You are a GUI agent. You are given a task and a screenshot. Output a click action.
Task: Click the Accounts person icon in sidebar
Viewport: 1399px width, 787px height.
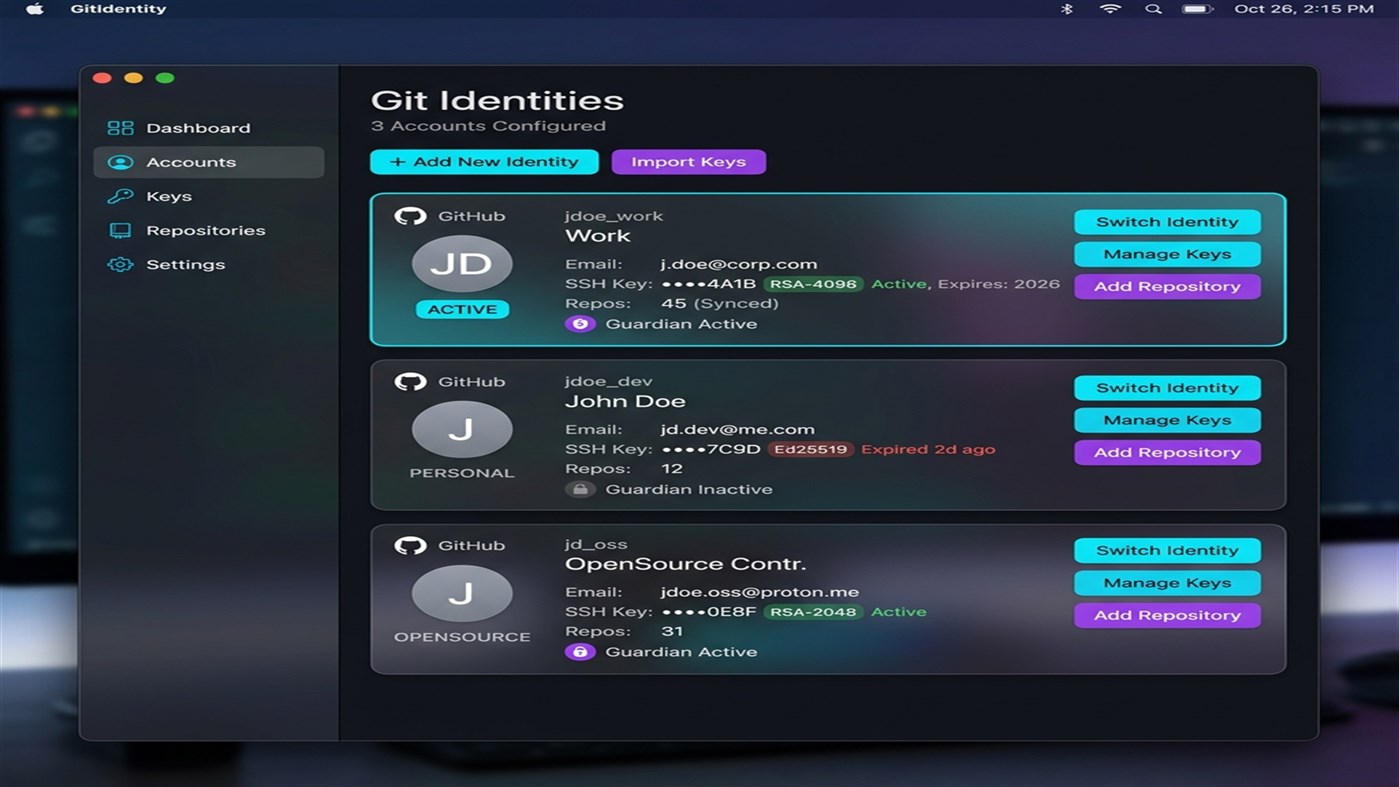(x=120, y=162)
